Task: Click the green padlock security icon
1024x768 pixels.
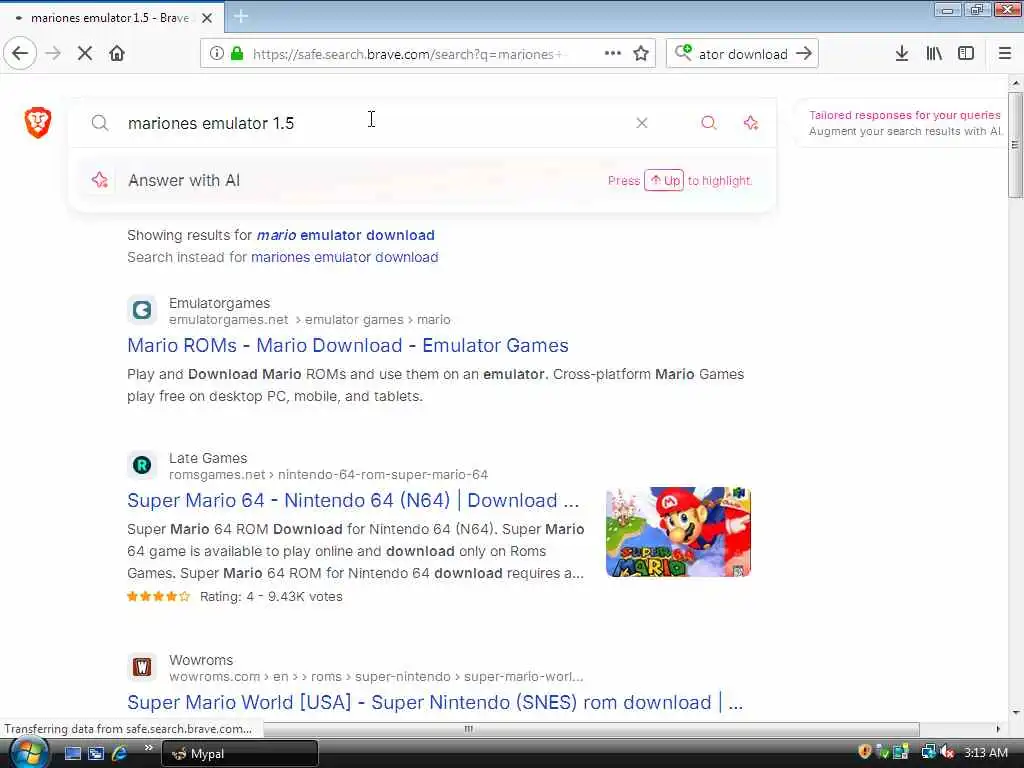Action: (237, 54)
